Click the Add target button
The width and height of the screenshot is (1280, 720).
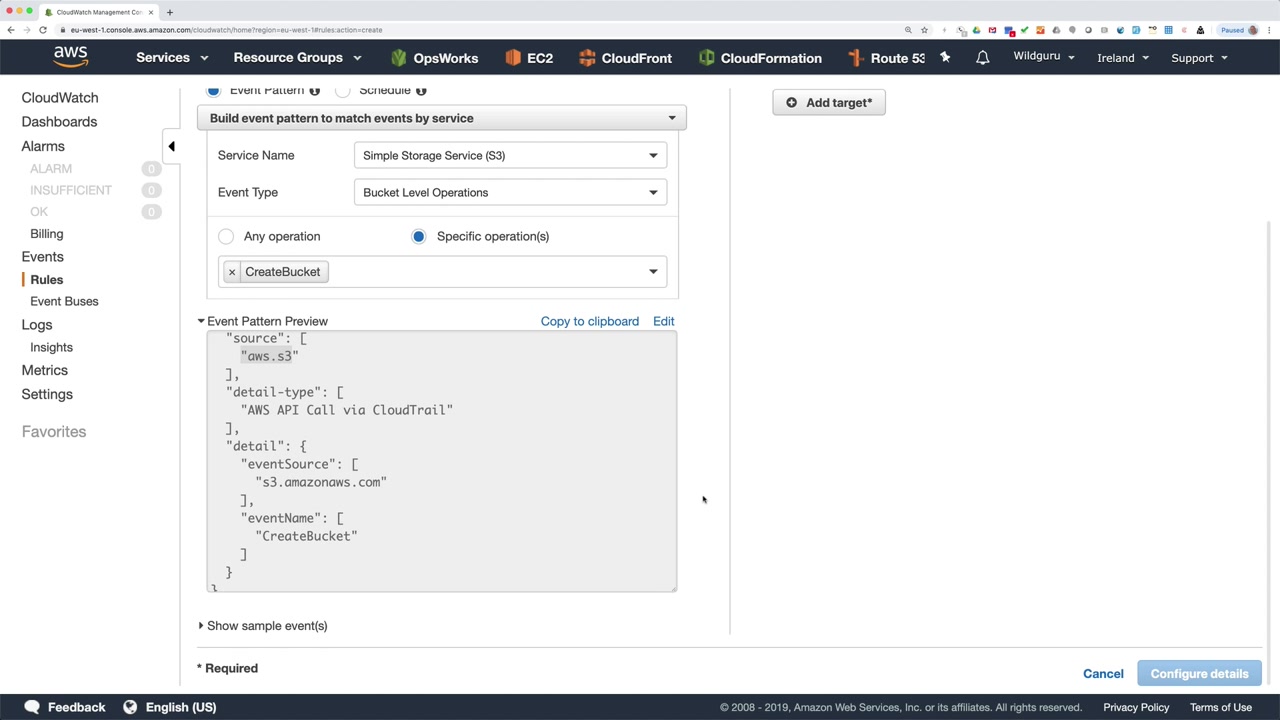pyautogui.click(x=828, y=103)
